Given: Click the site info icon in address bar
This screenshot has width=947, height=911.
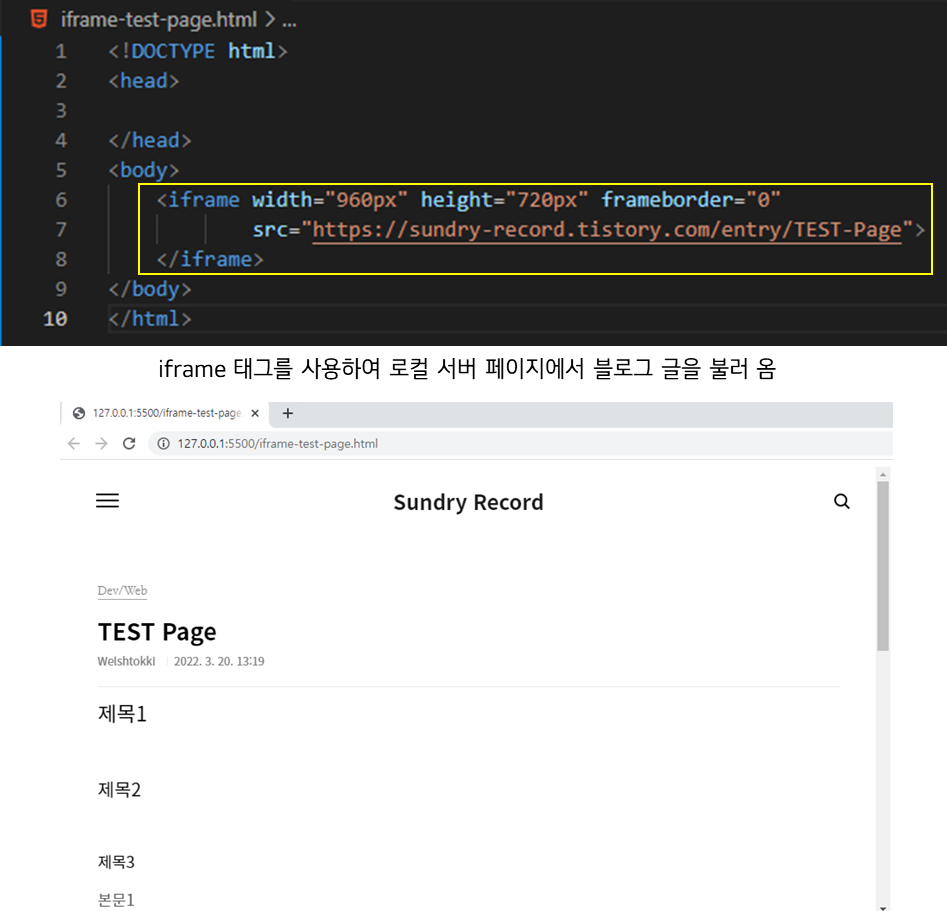Looking at the screenshot, I should coord(163,444).
